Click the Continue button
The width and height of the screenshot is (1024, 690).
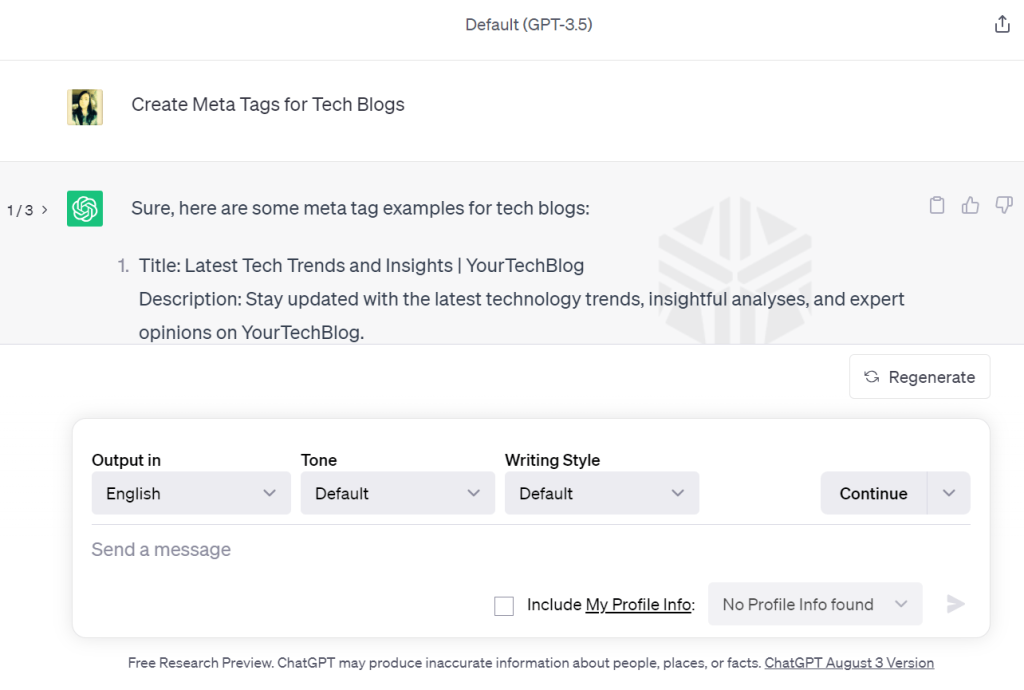873,493
